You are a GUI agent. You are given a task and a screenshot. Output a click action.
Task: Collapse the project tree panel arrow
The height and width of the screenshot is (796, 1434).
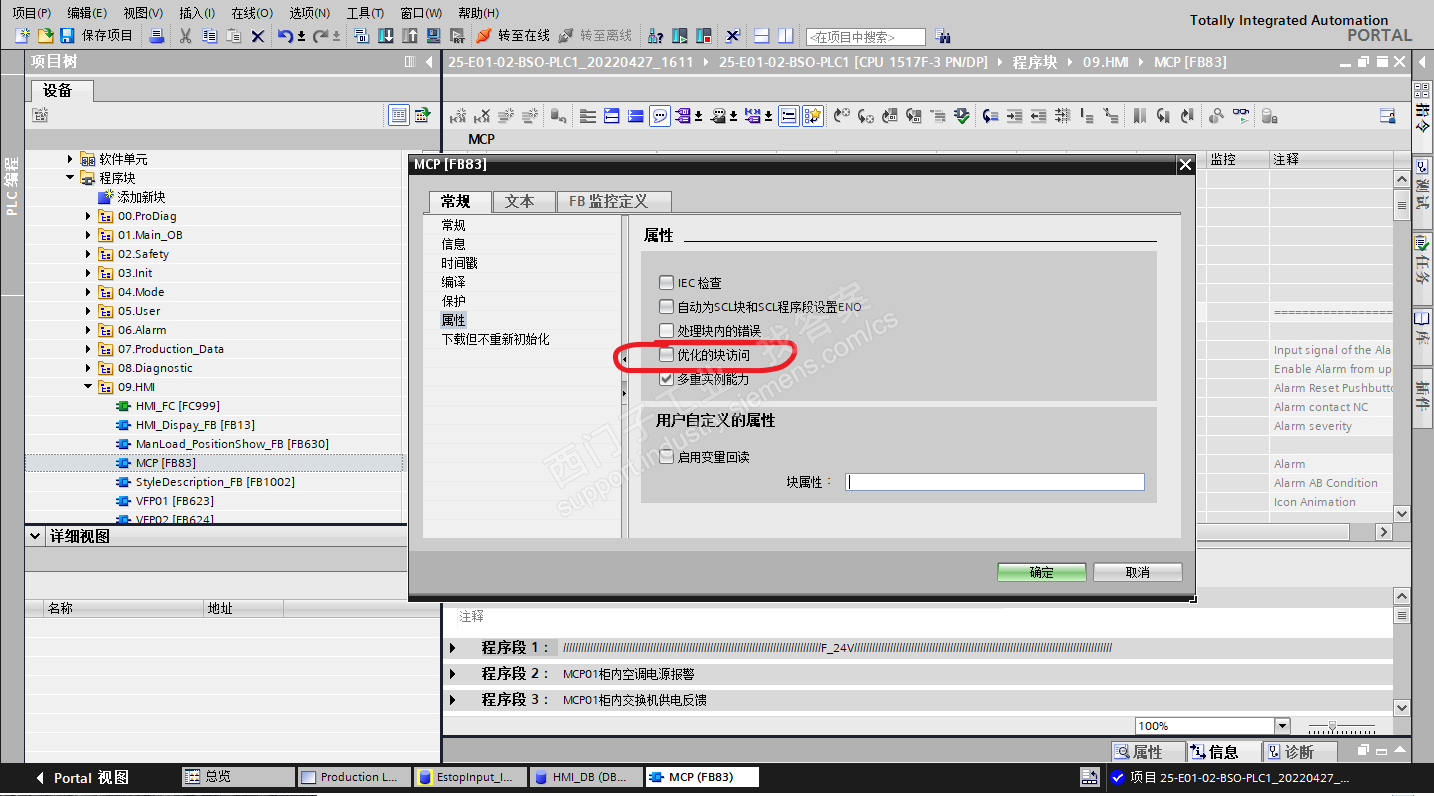point(429,62)
